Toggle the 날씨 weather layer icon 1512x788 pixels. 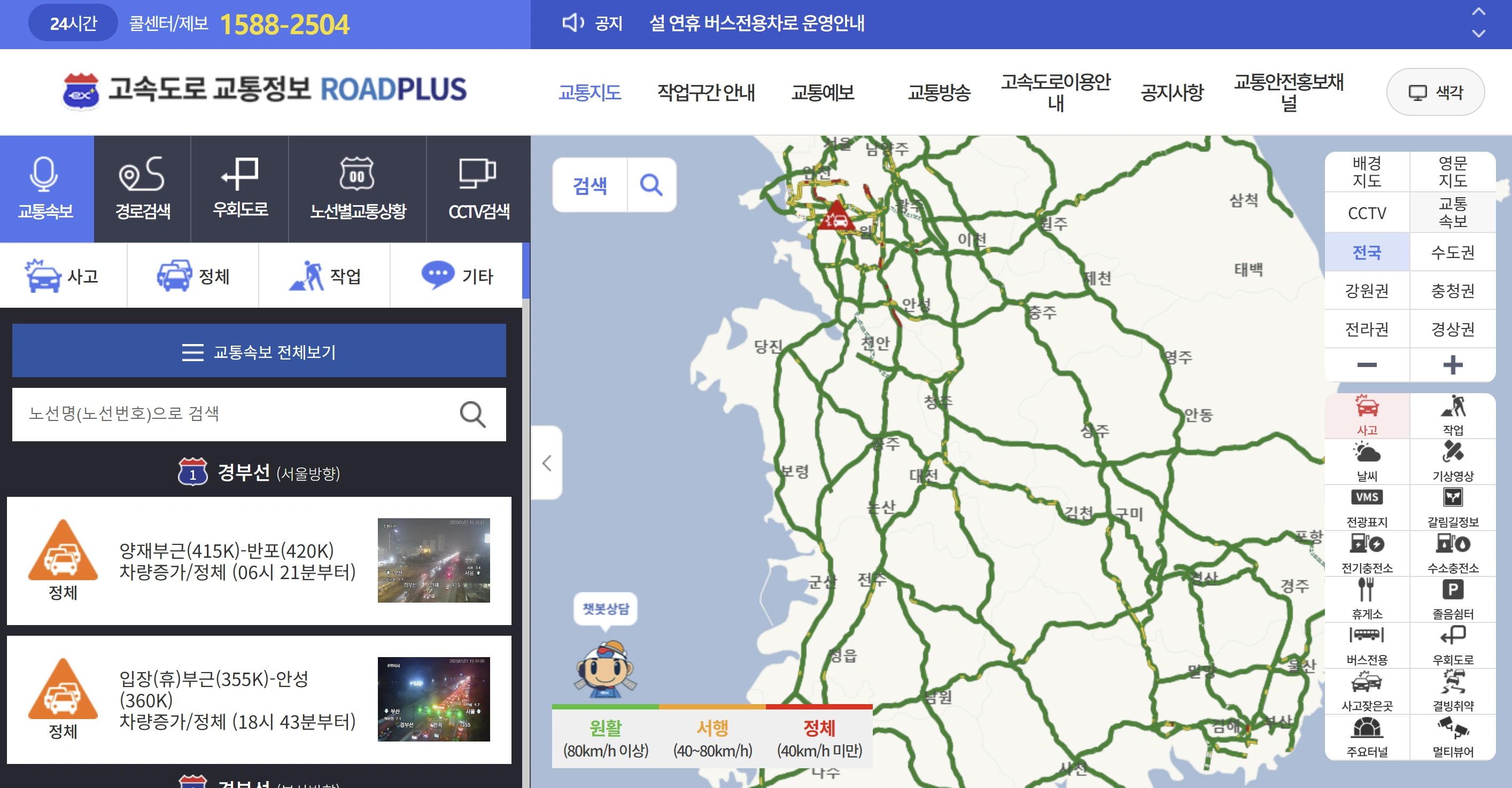(x=1367, y=462)
